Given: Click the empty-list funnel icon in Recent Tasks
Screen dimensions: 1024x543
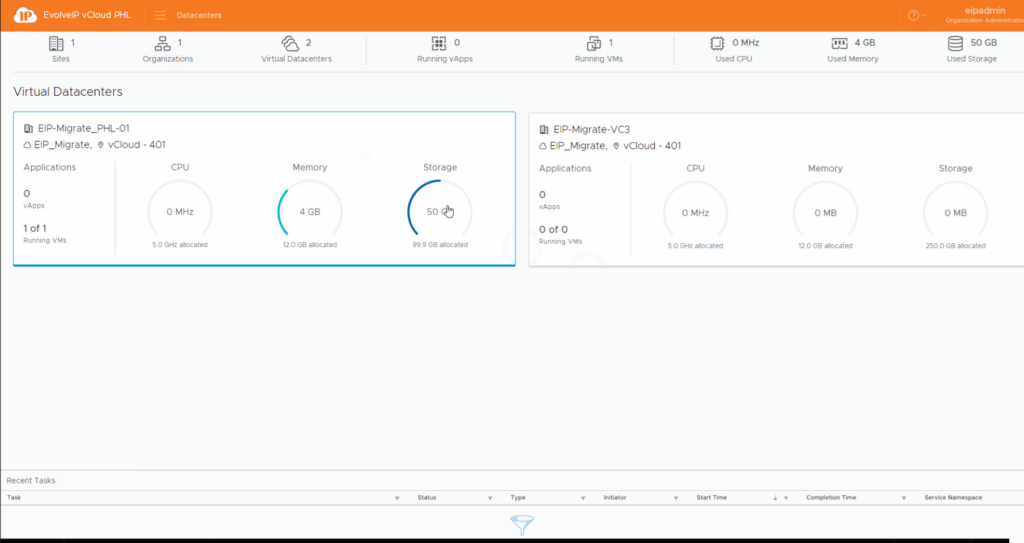Looking at the screenshot, I should [x=522, y=525].
